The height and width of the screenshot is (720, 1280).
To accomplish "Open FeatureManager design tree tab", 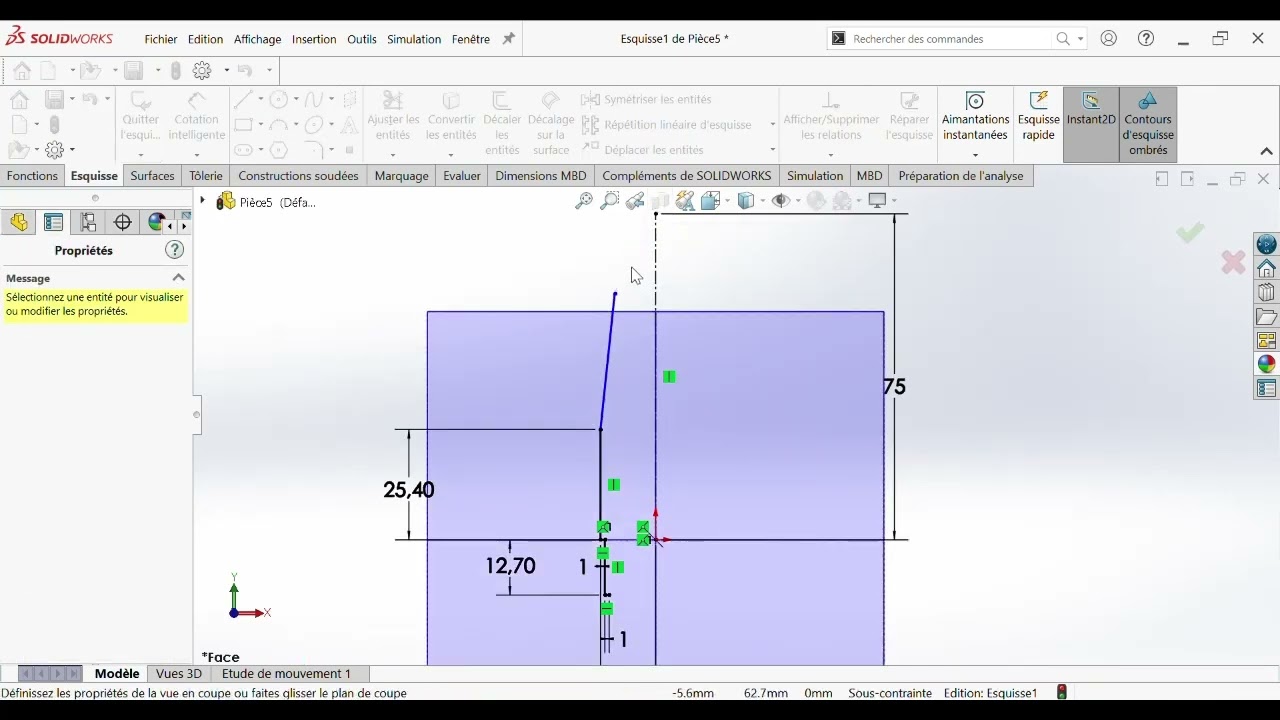I will coord(19,222).
